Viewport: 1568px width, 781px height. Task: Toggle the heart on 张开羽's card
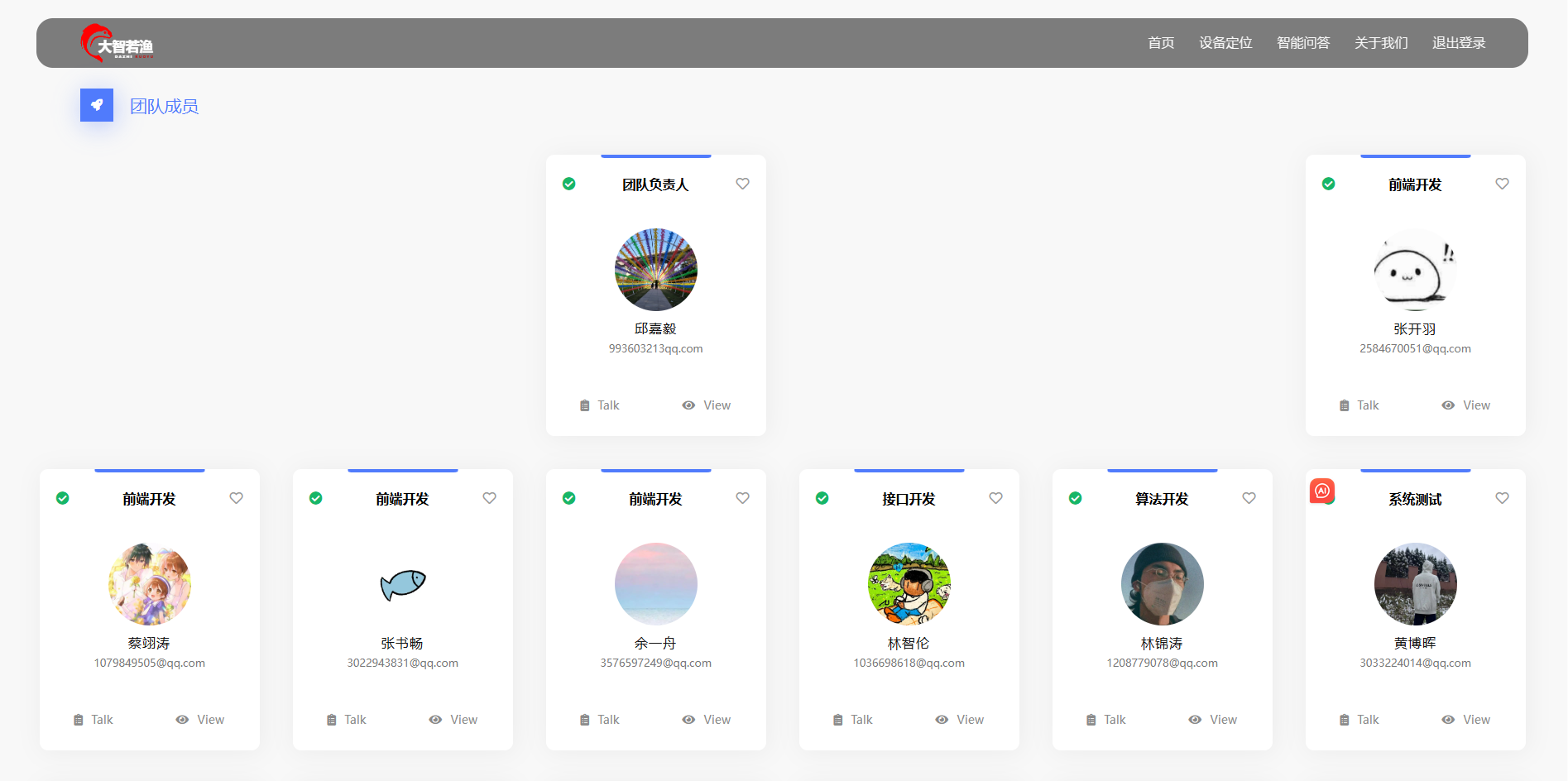tap(1503, 184)
